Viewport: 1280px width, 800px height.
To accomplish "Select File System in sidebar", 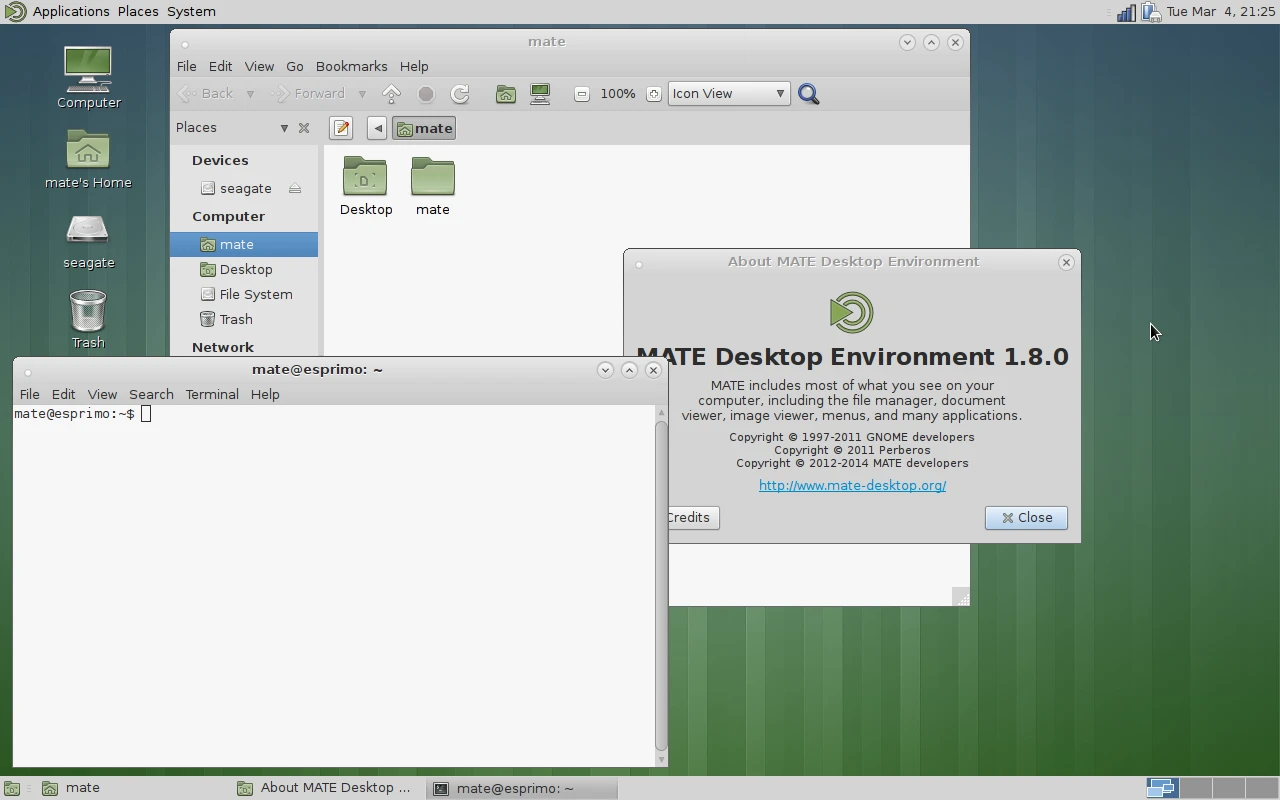I will pos(255,294).
